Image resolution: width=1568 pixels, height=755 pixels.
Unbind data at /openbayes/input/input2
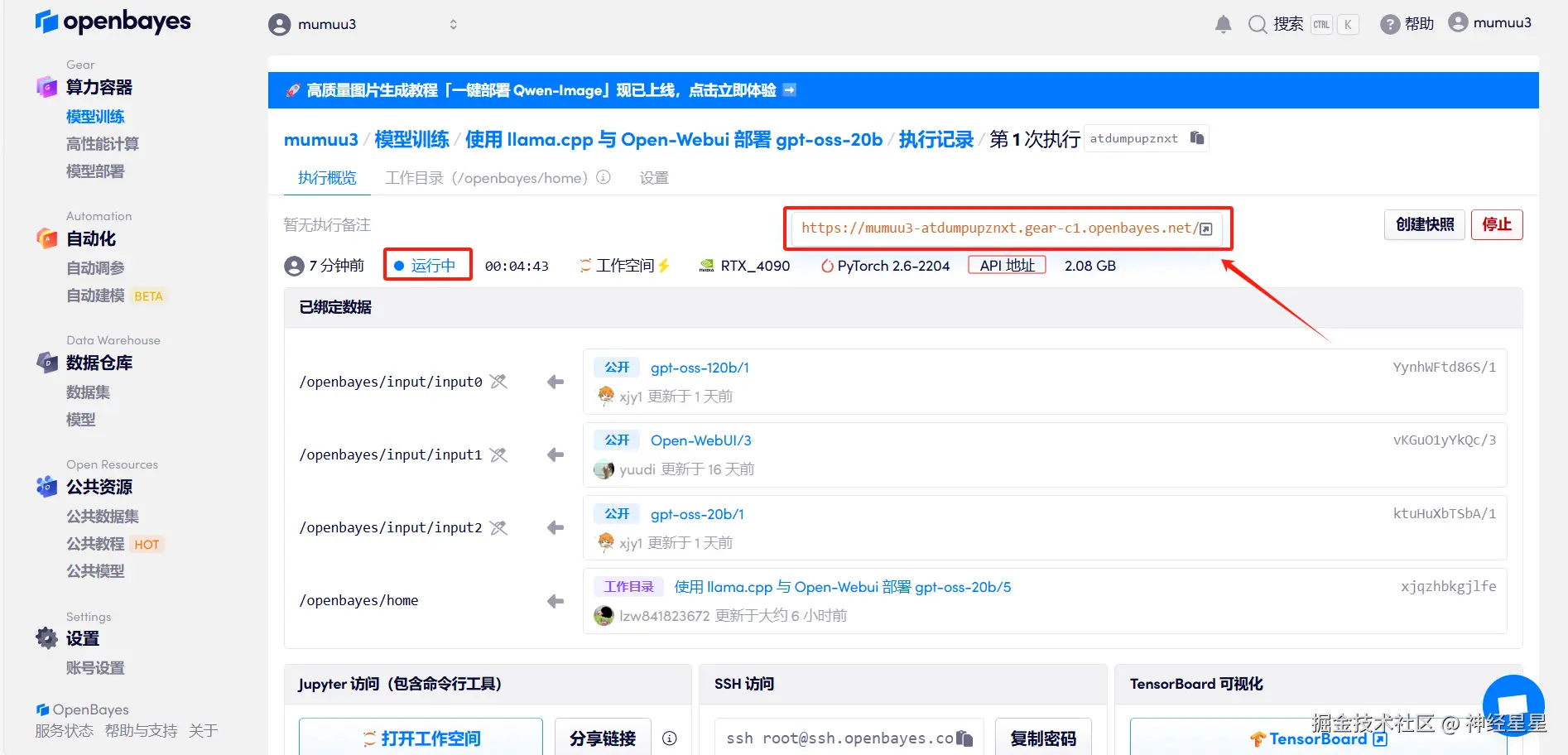498,527
